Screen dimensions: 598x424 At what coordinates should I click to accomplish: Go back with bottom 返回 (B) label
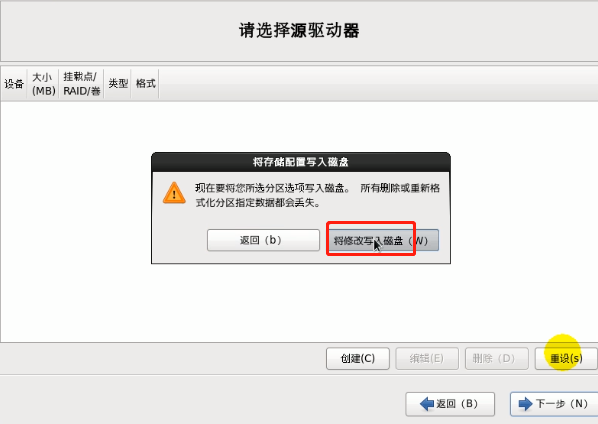457,403
